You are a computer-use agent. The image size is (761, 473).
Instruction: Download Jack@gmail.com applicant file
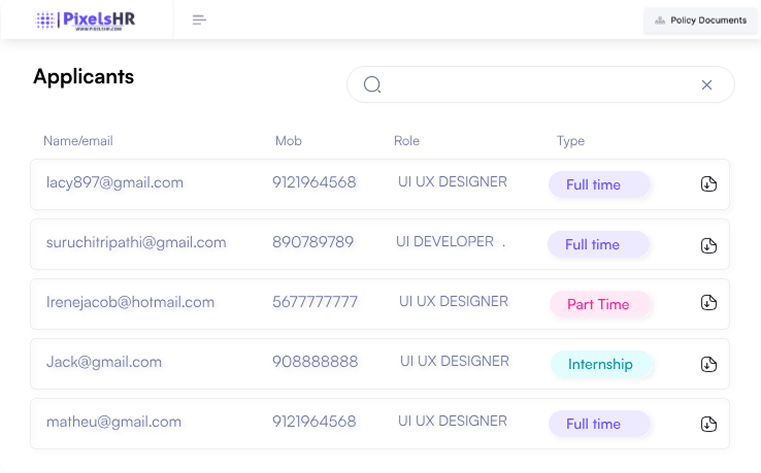[708, 364]
